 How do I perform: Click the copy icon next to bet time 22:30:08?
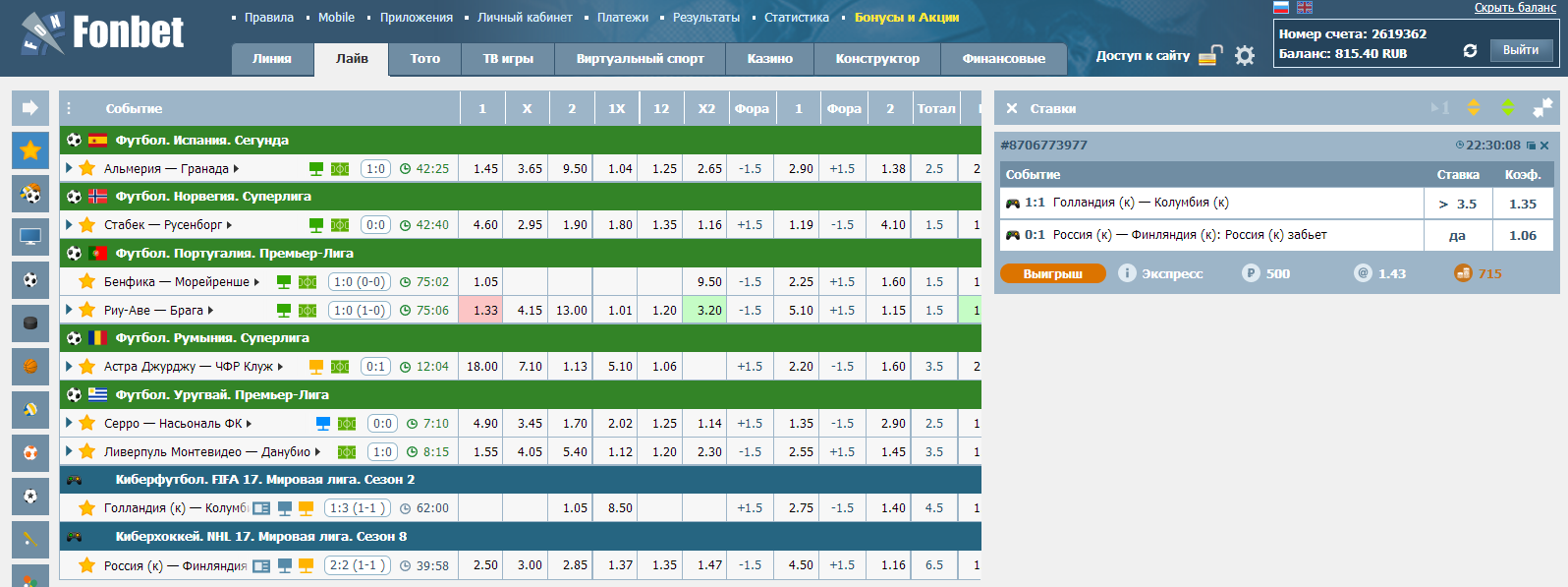coord(1531,146)
